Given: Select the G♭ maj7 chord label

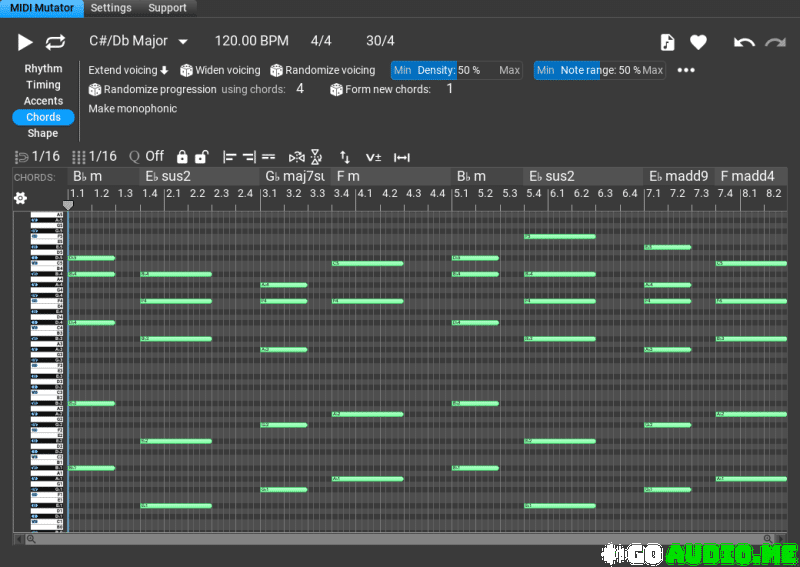Looking at the screenshot, I should [295, 177].
